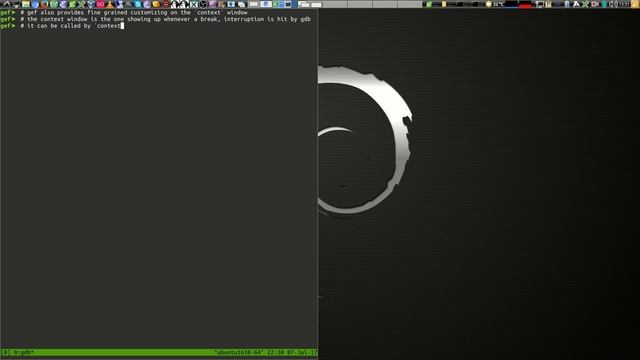This screenshot has width=640, height=360.
Task: Click the pink circular launcher icon
Action: pos(100,4)
